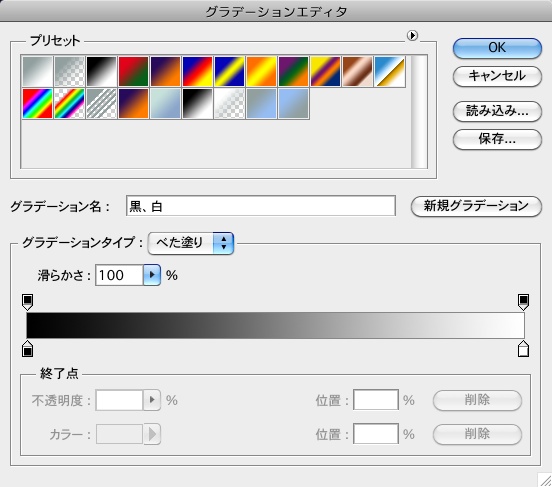
Task: Click the 新規グラデーション button
Action: (476, 206)
